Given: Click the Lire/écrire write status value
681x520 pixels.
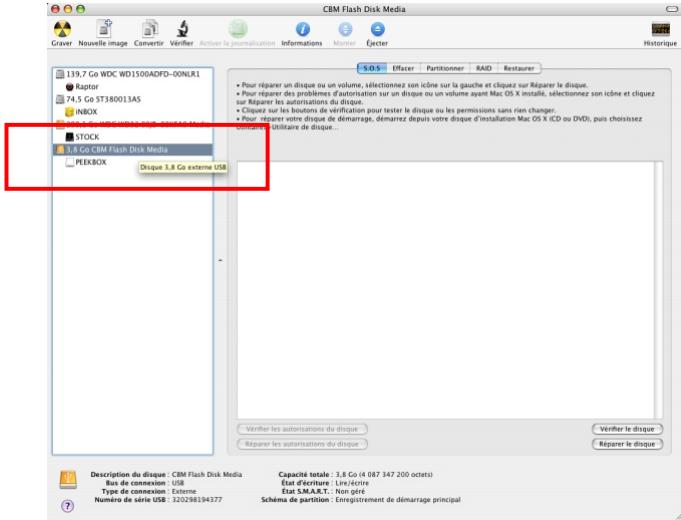Looking at the screenshot, I should point(352,483).
